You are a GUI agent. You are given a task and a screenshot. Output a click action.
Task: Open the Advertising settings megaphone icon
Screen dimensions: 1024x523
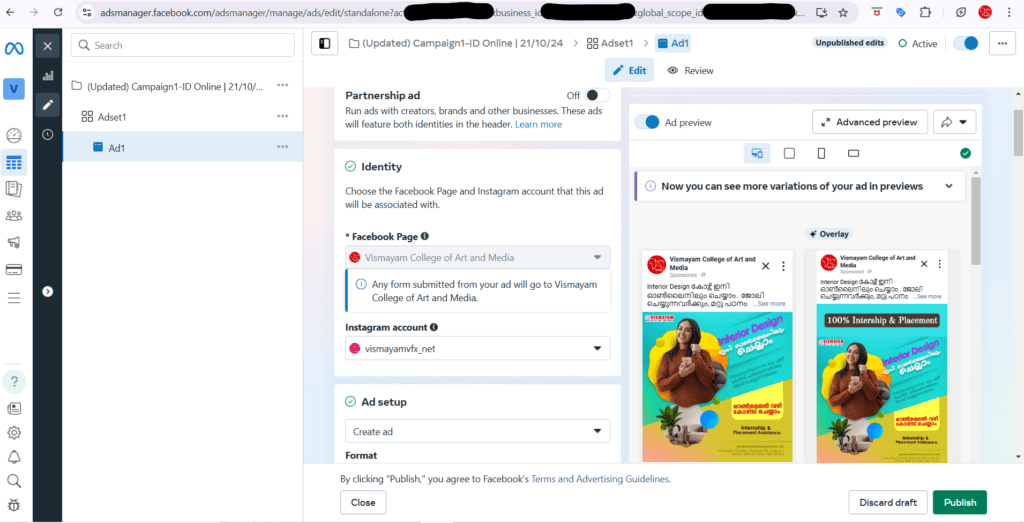pyautogui.click(x=14, y=242)
